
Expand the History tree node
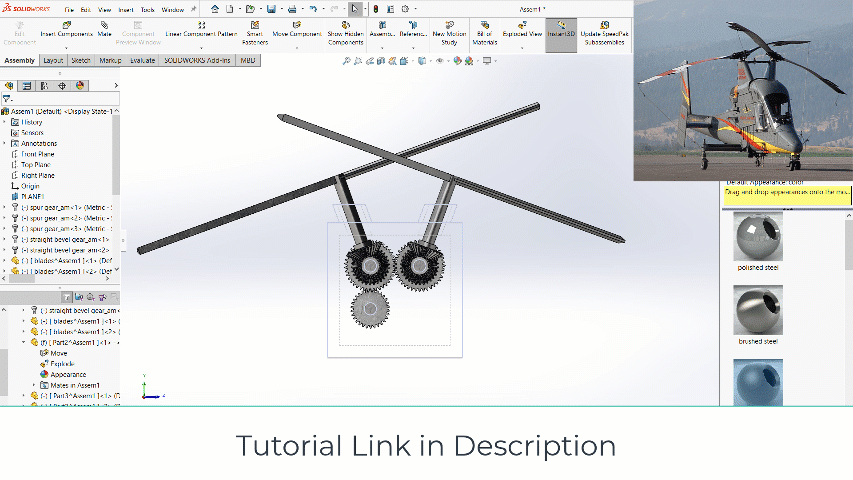pyautogui.click(x=5, y=122)
